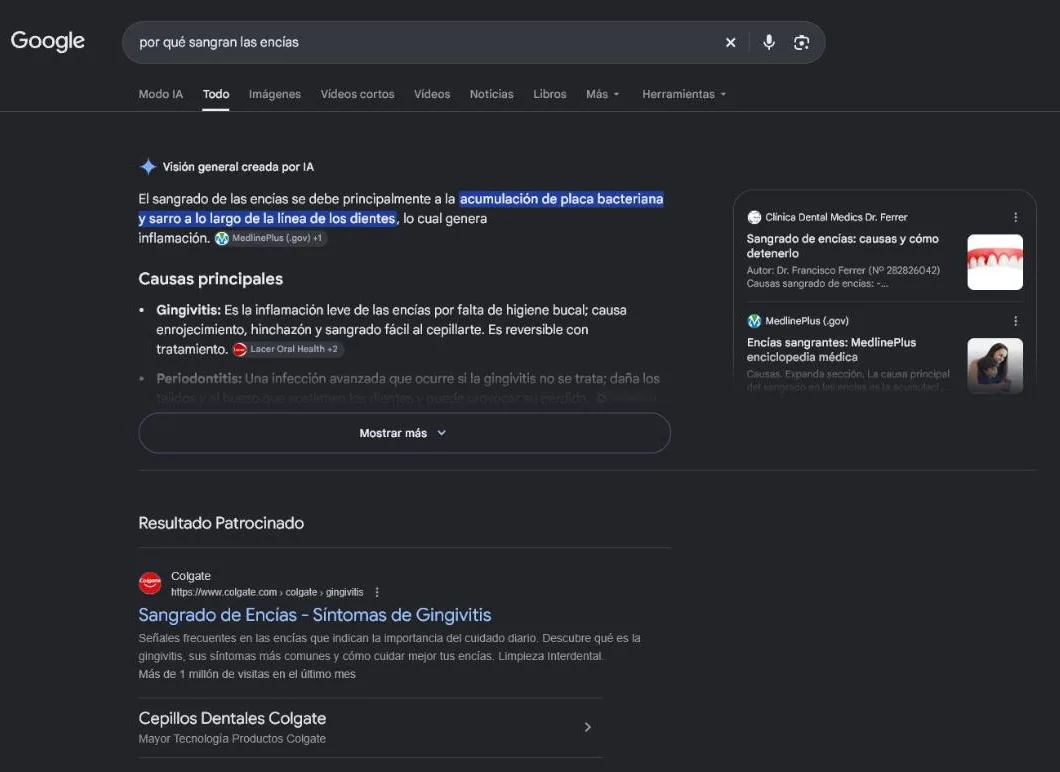Click the Colgate favicon logo

click(150, 583)
